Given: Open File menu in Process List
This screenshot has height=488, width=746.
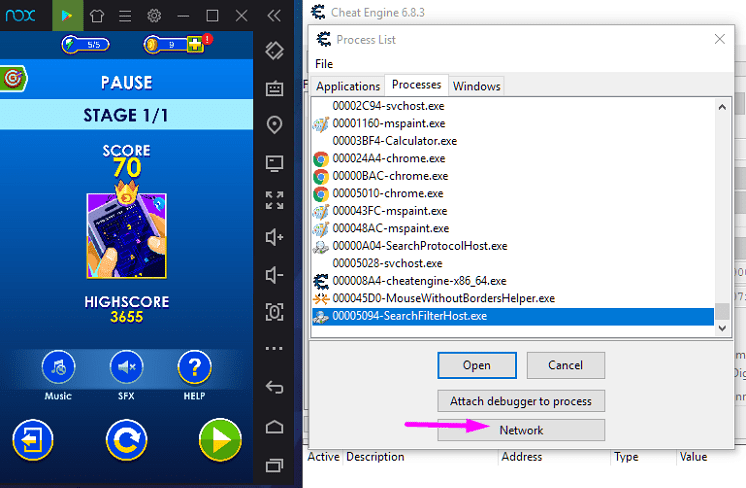Looking at the screenshot, I should pos(324,64).
